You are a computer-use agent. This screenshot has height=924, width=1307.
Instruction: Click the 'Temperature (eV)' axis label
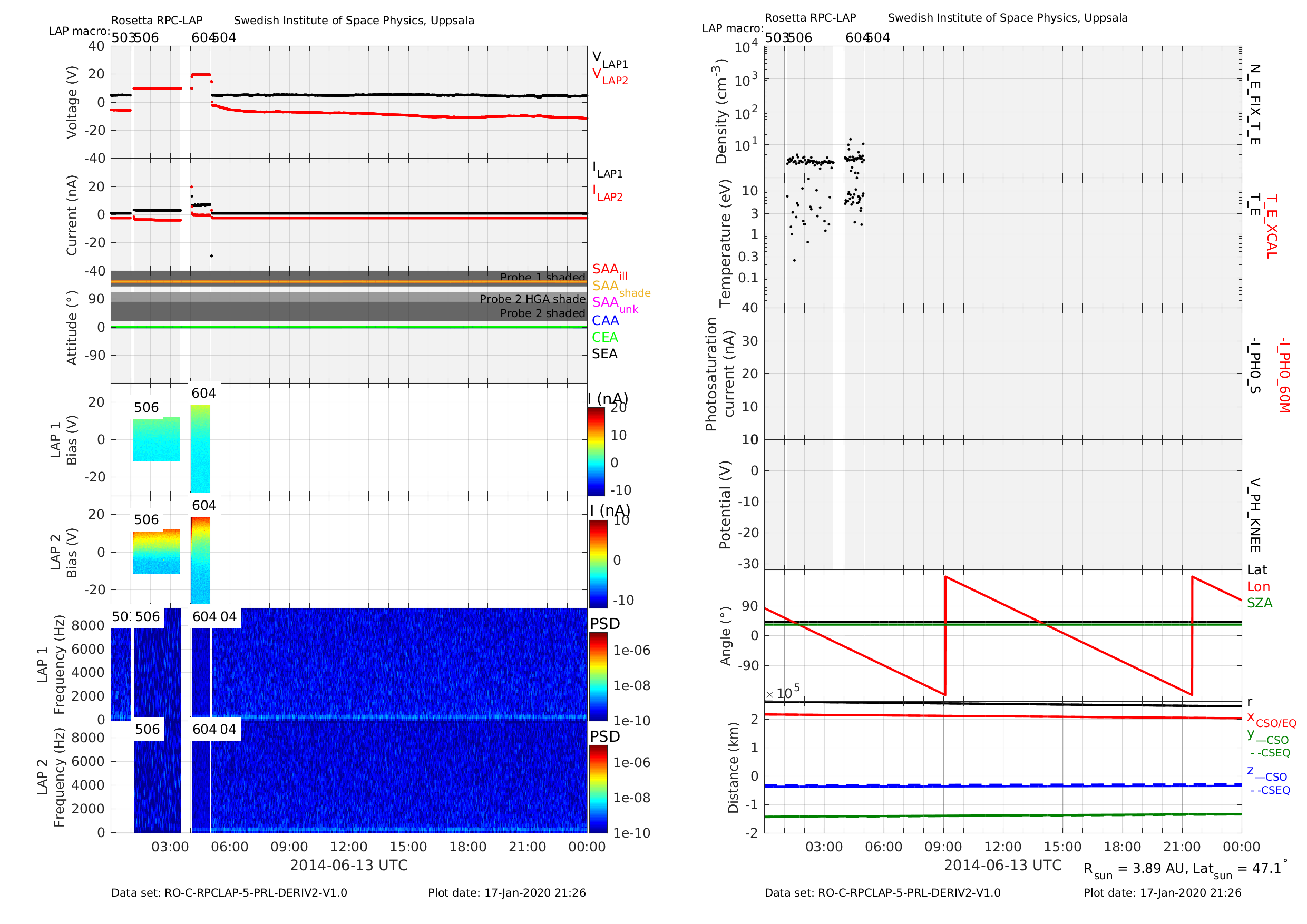[725, 243]
